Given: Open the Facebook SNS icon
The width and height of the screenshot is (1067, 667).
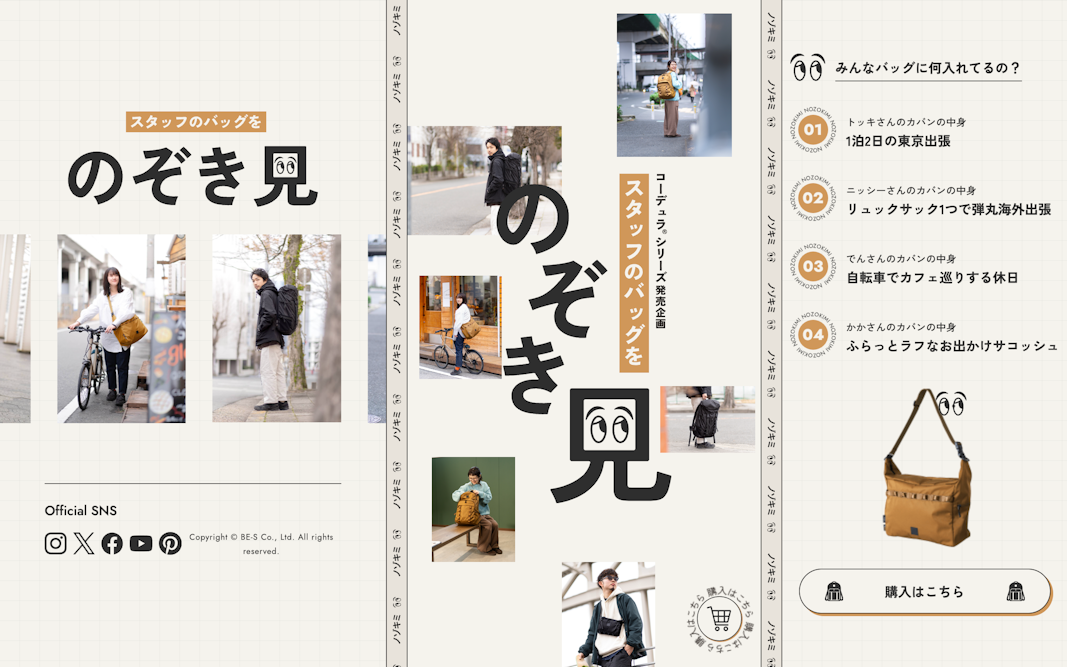Looking at the screenshot, I should point(112,543).
